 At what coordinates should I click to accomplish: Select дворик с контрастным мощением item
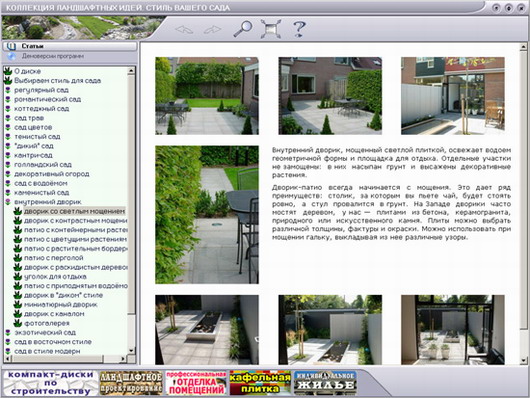click(x=76, y=220)
